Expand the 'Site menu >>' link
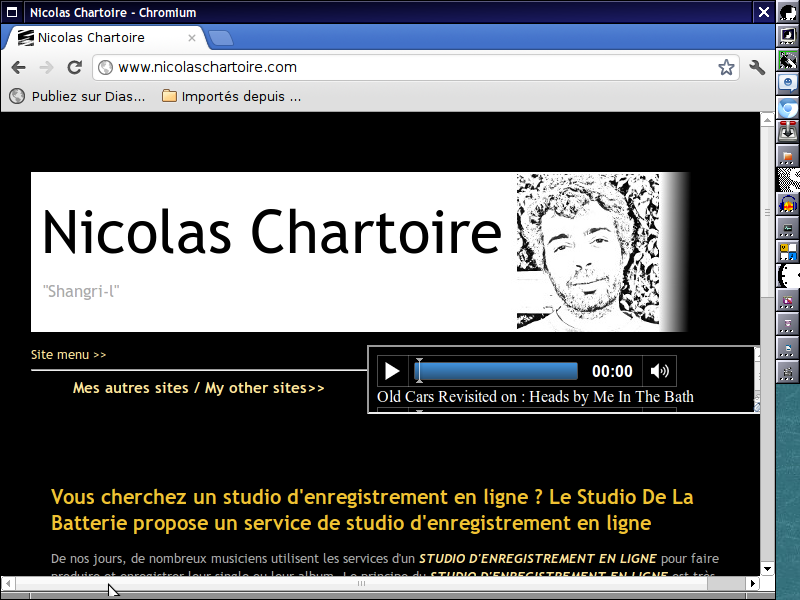Image resolution: width=800 pixels, height=600 pixels. pyautogui.click(x=68, y=354)
